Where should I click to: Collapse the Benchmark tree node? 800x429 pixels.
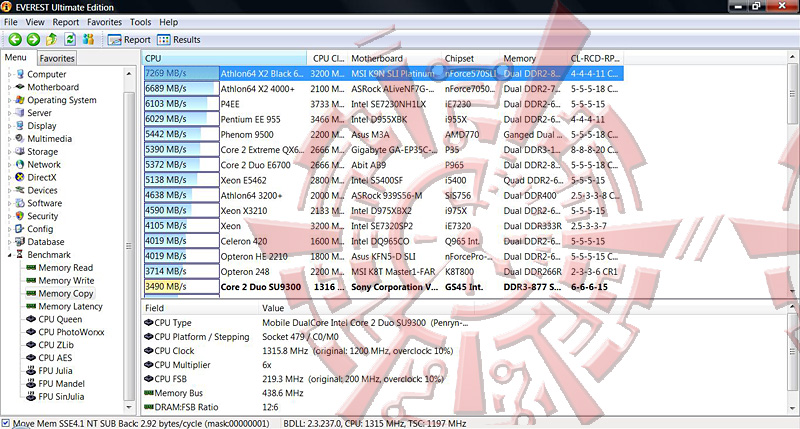(9, 255)
